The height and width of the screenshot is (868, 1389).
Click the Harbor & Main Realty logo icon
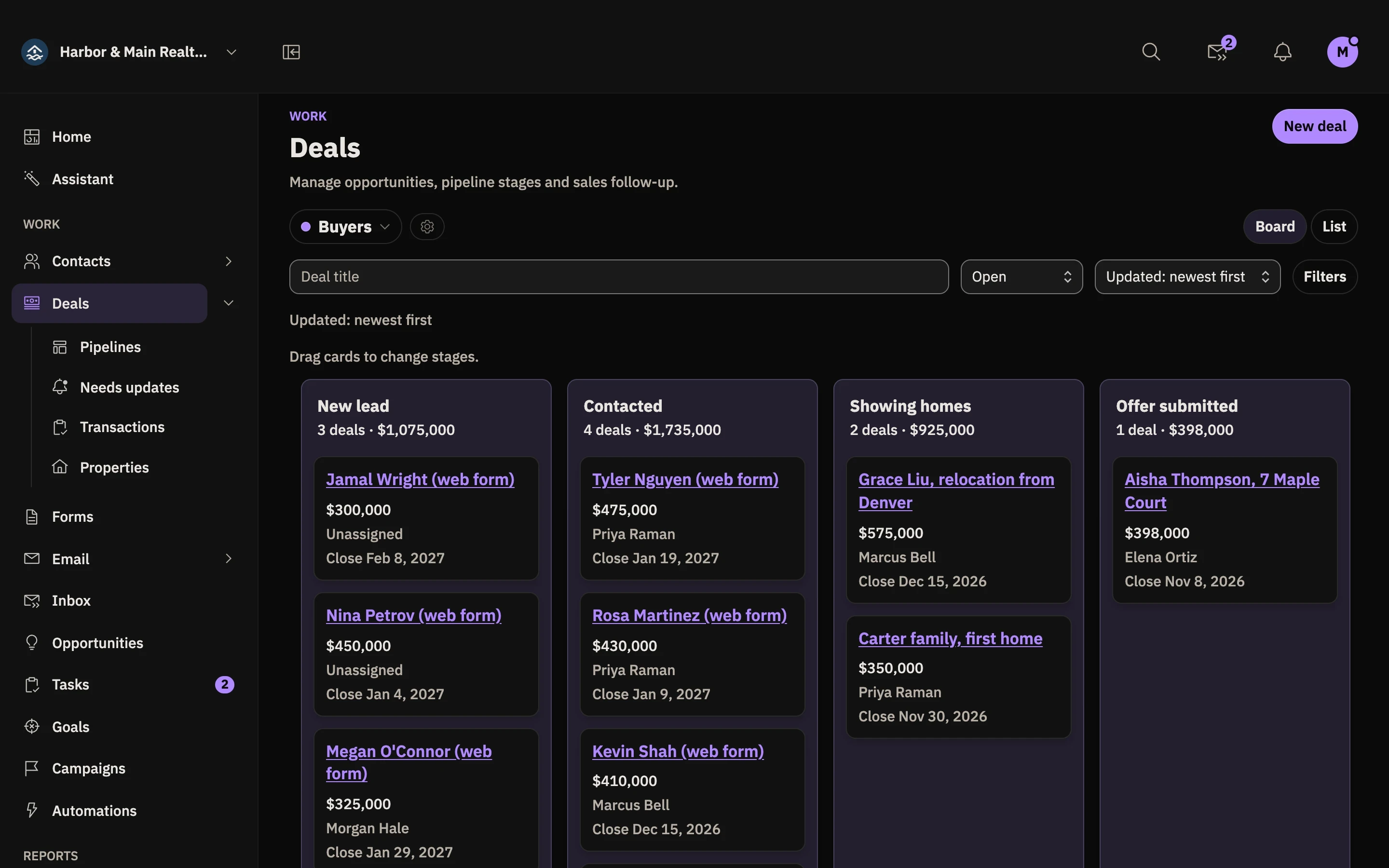click(34, 52)
